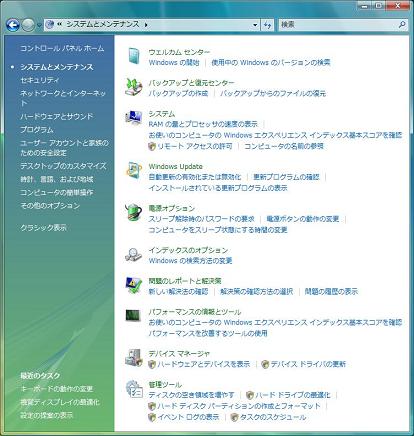Select ハードウェアとサウンド in sidebar
This screenshot has height=436, width=414.
coord(56,117)
